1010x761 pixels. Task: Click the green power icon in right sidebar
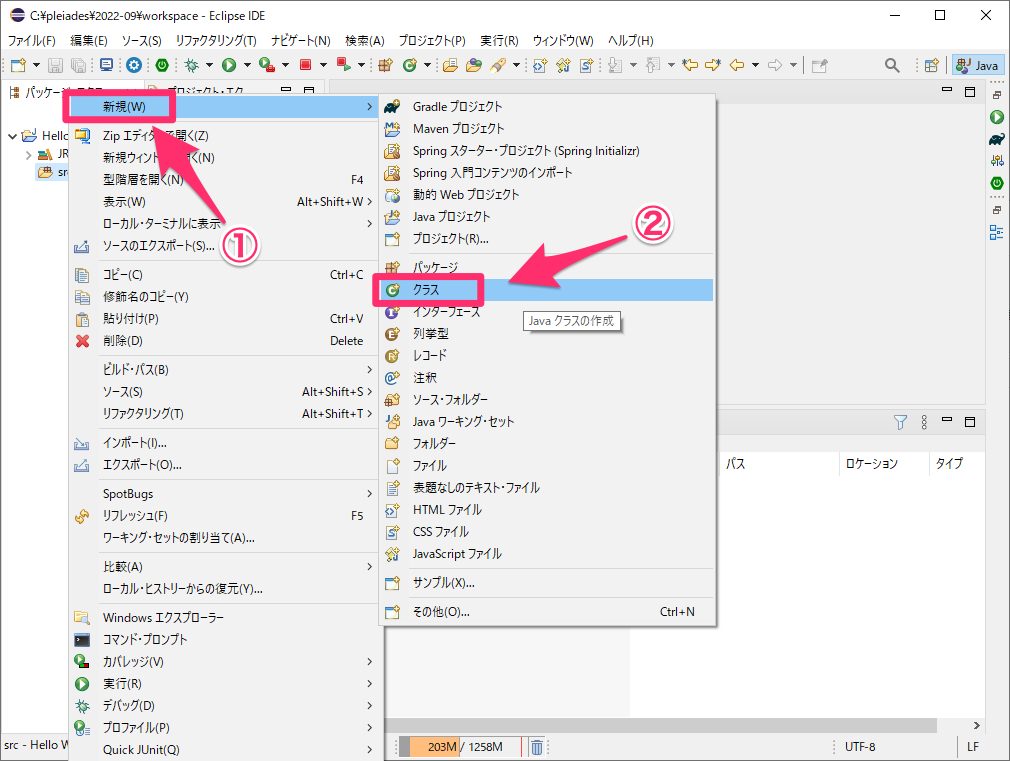tap(996, 183)
